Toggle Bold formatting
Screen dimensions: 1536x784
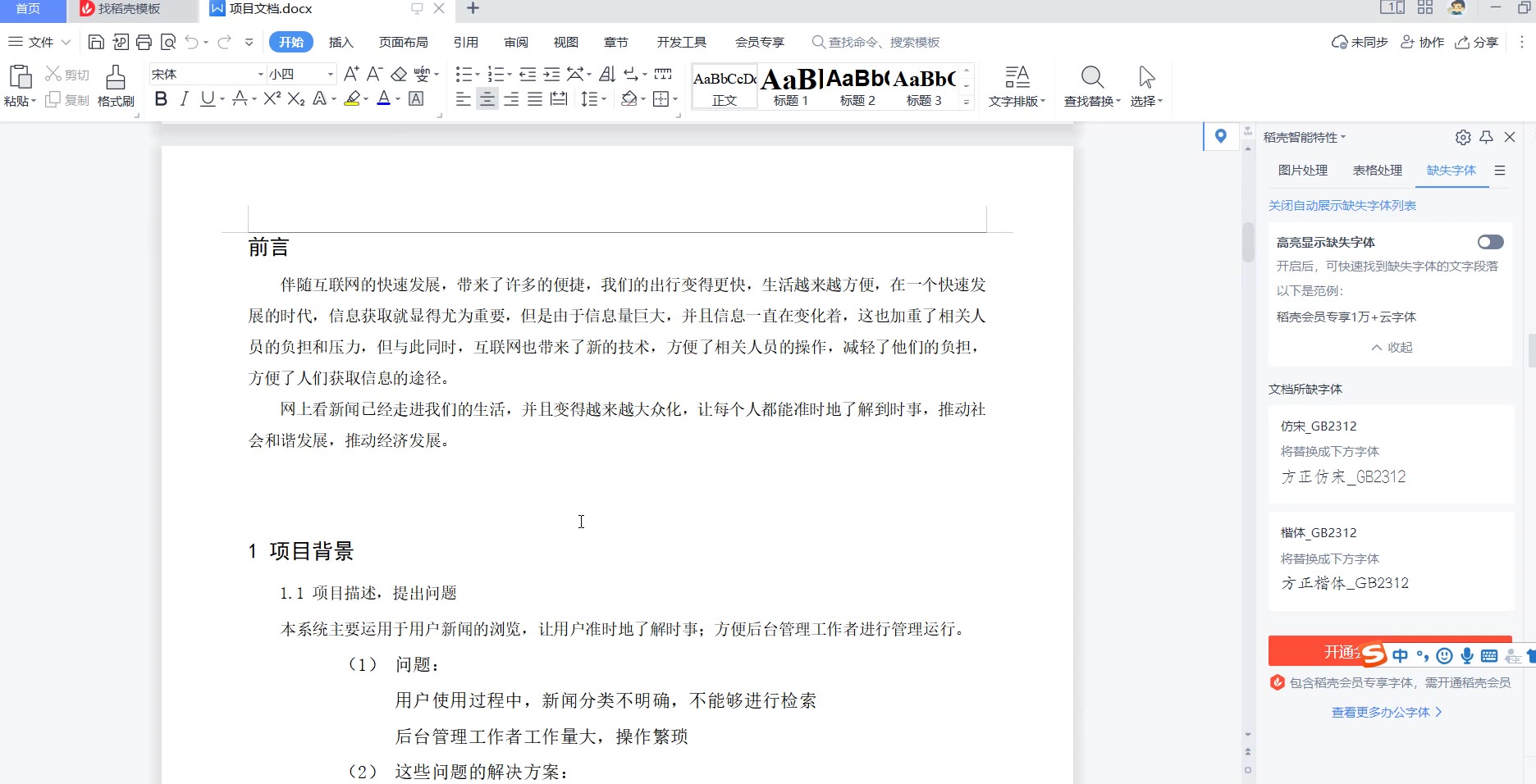tap(161, 99)
